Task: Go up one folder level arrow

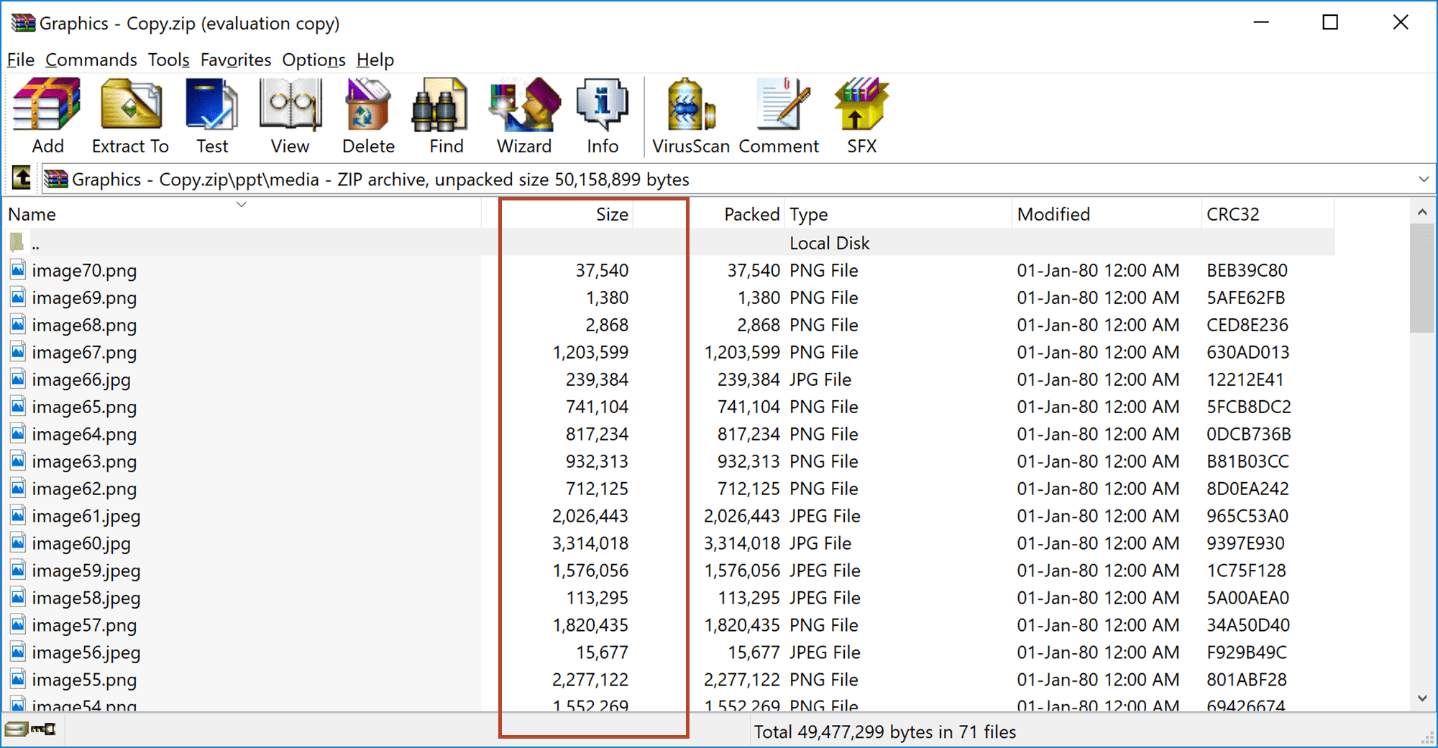Action: (x=21, y=179)
